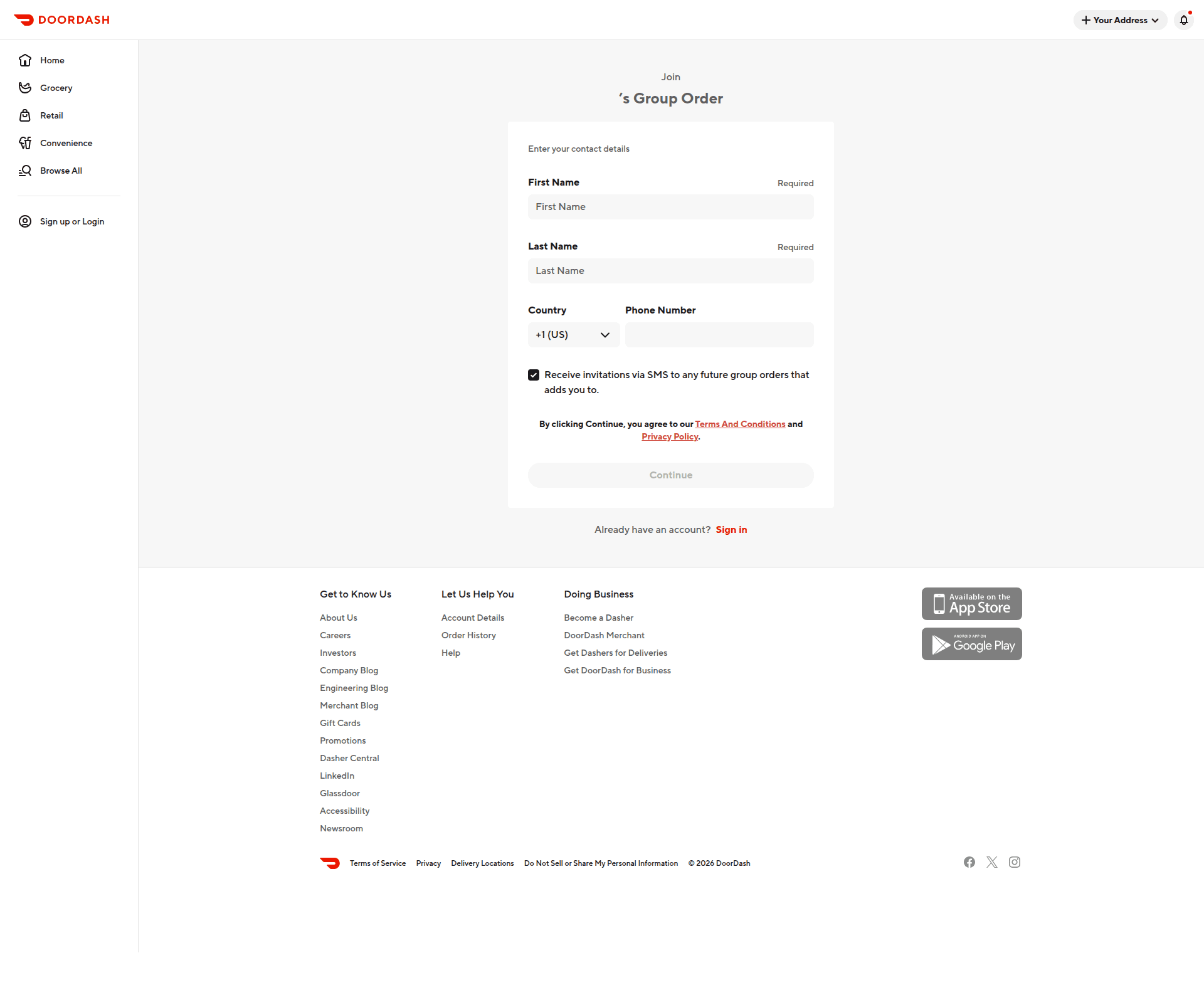1204x990 pixels.
Task: Open the Terms of Service footer link
Action: [x=378, y=863]
